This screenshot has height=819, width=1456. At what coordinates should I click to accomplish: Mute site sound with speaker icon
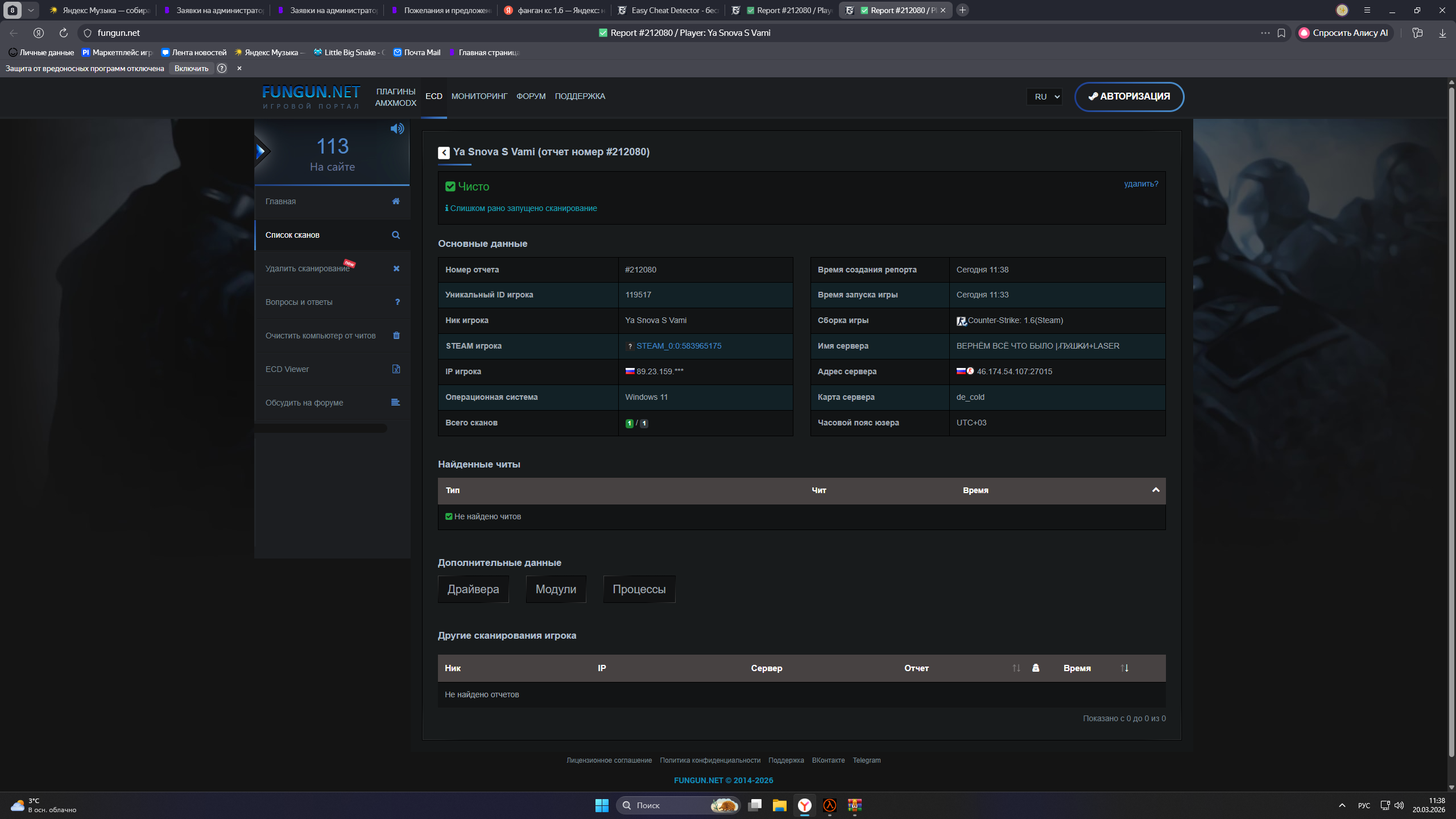tap(397, 129)
